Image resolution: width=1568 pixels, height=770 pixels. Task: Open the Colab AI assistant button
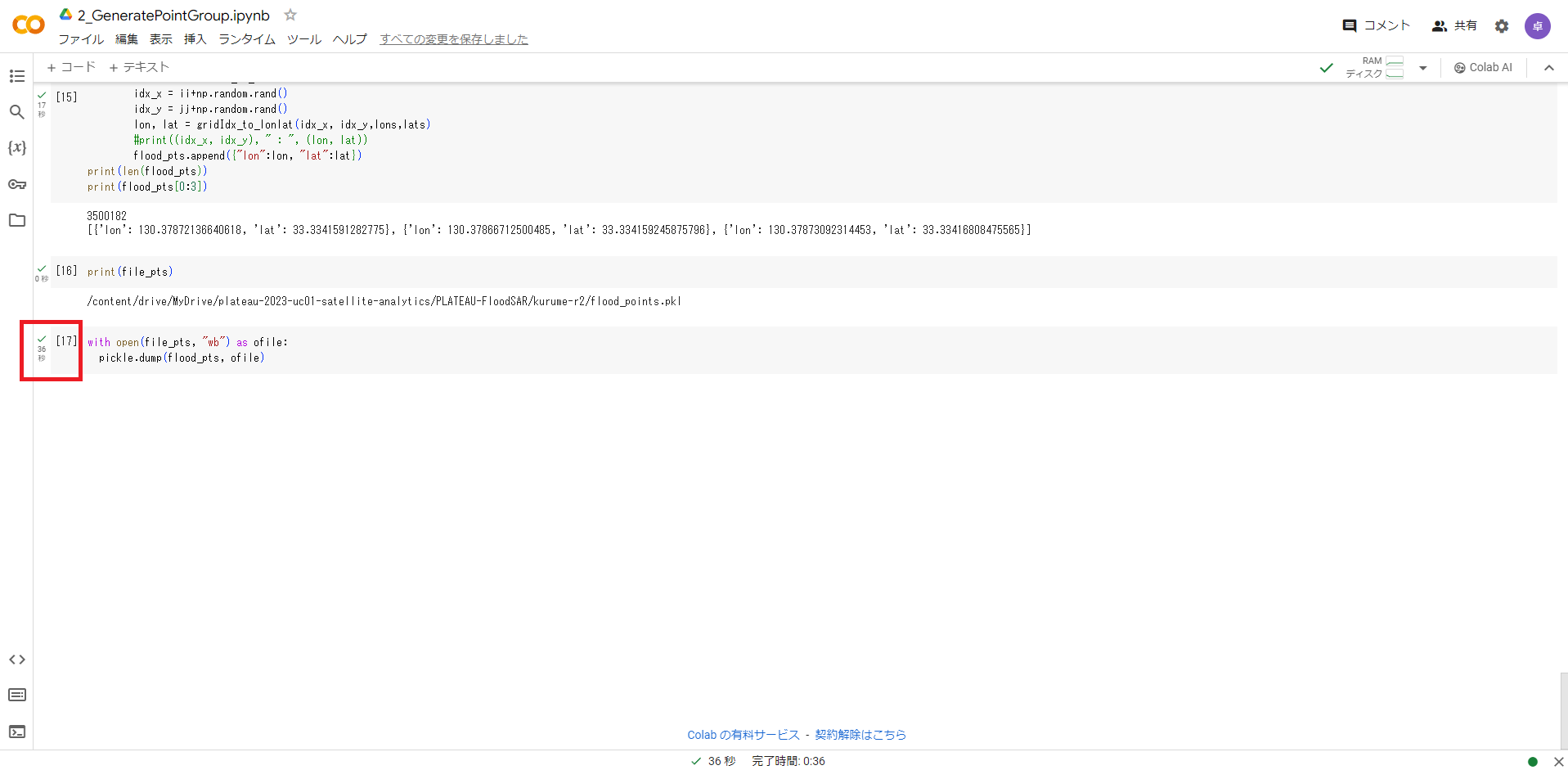[x=1483, y=67]
